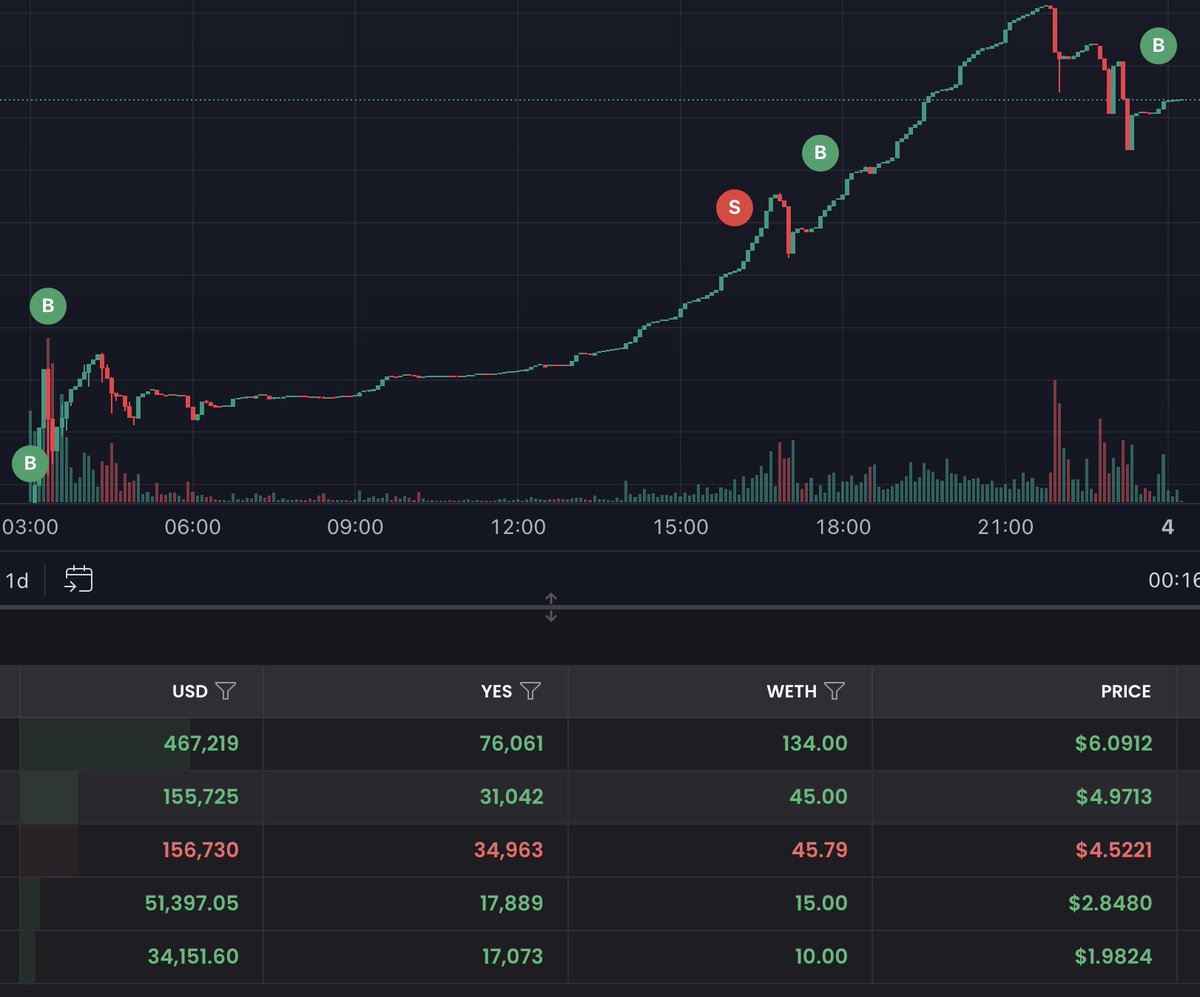Click the B buy marker at top right
The width and height of the screenshot is (1200, 997).
pyautogui.click(x=1159, y=45)
